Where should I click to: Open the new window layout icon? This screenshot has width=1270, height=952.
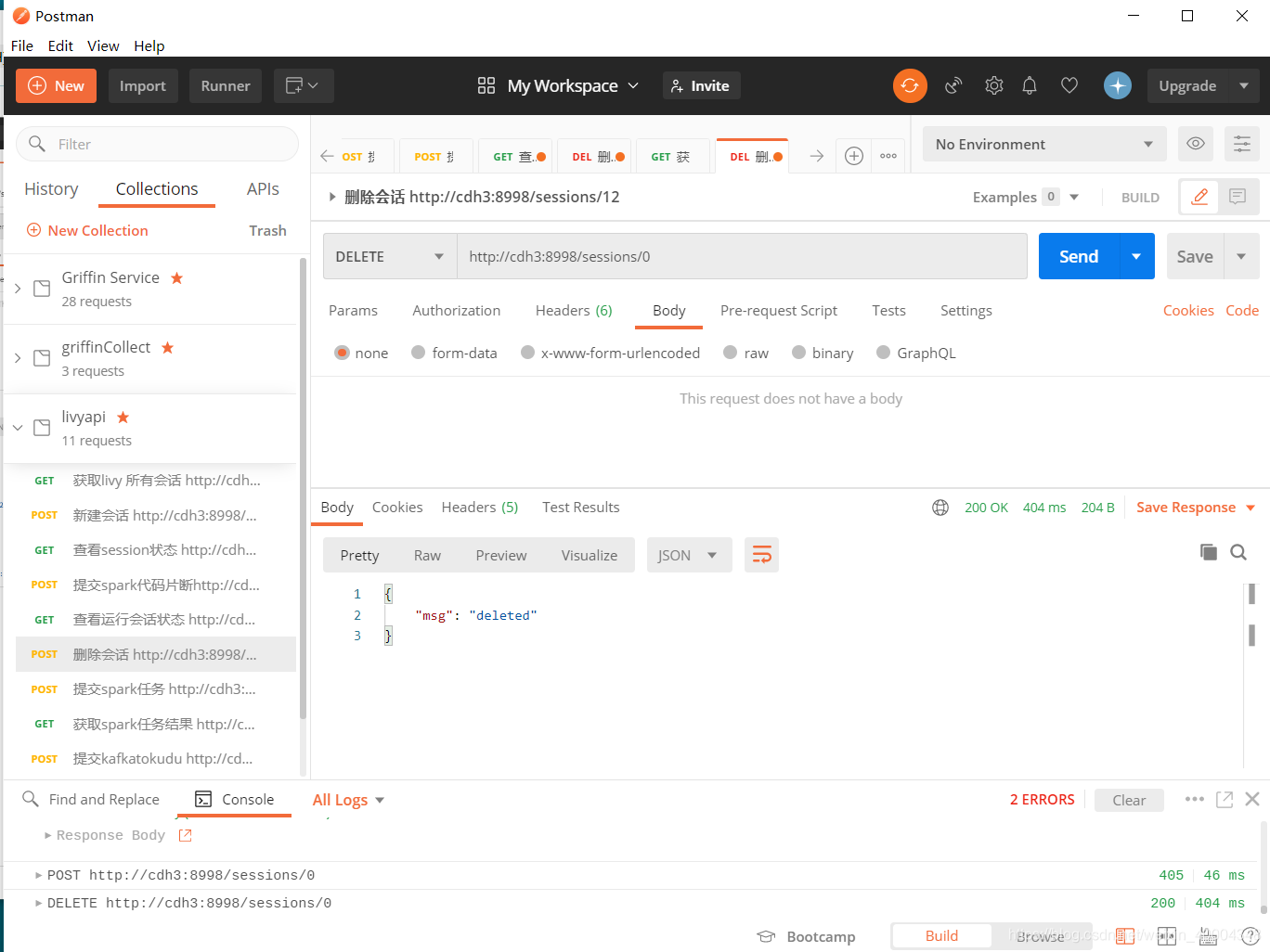[x=303, y=85]
